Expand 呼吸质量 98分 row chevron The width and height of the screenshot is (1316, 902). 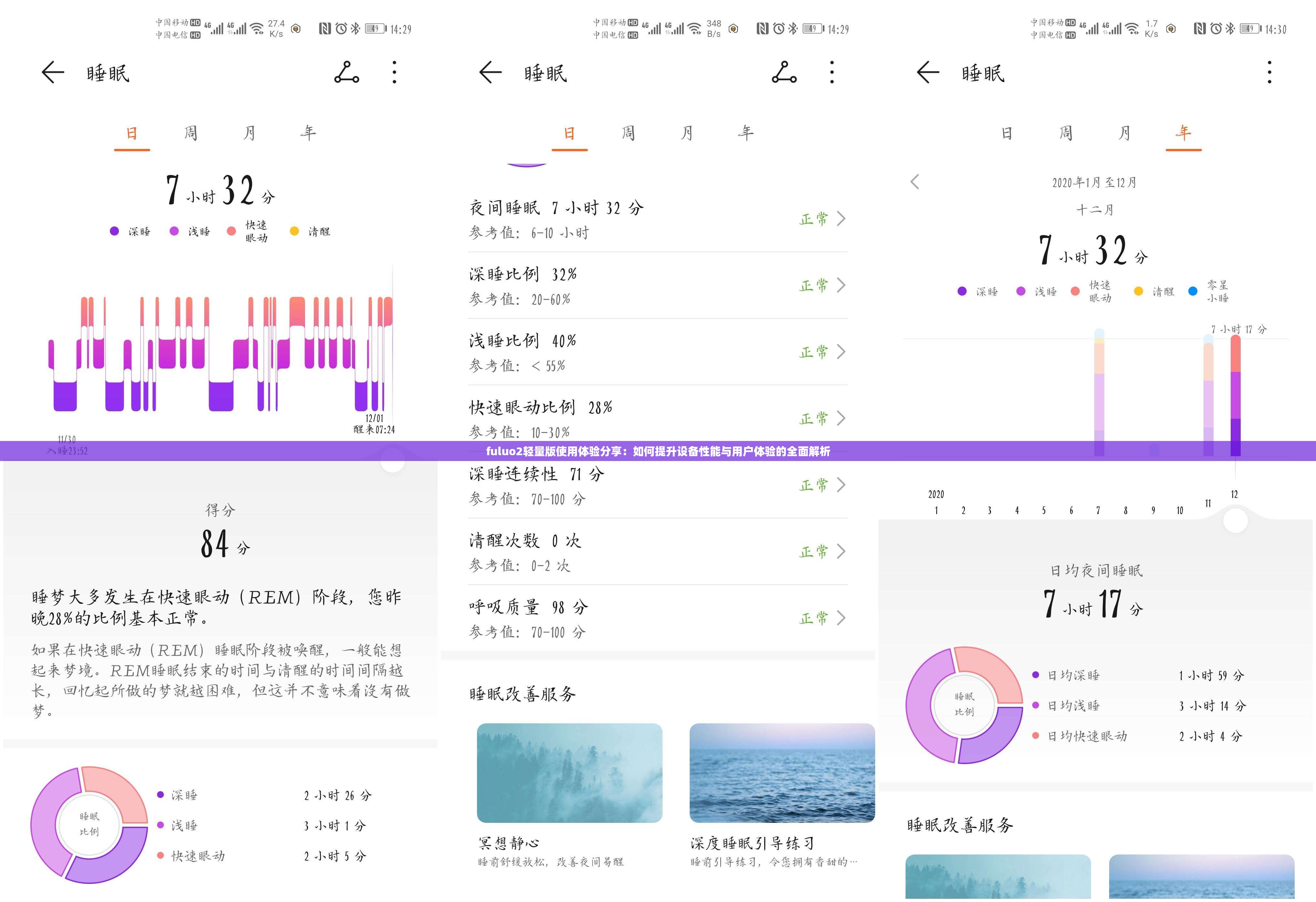841,618
